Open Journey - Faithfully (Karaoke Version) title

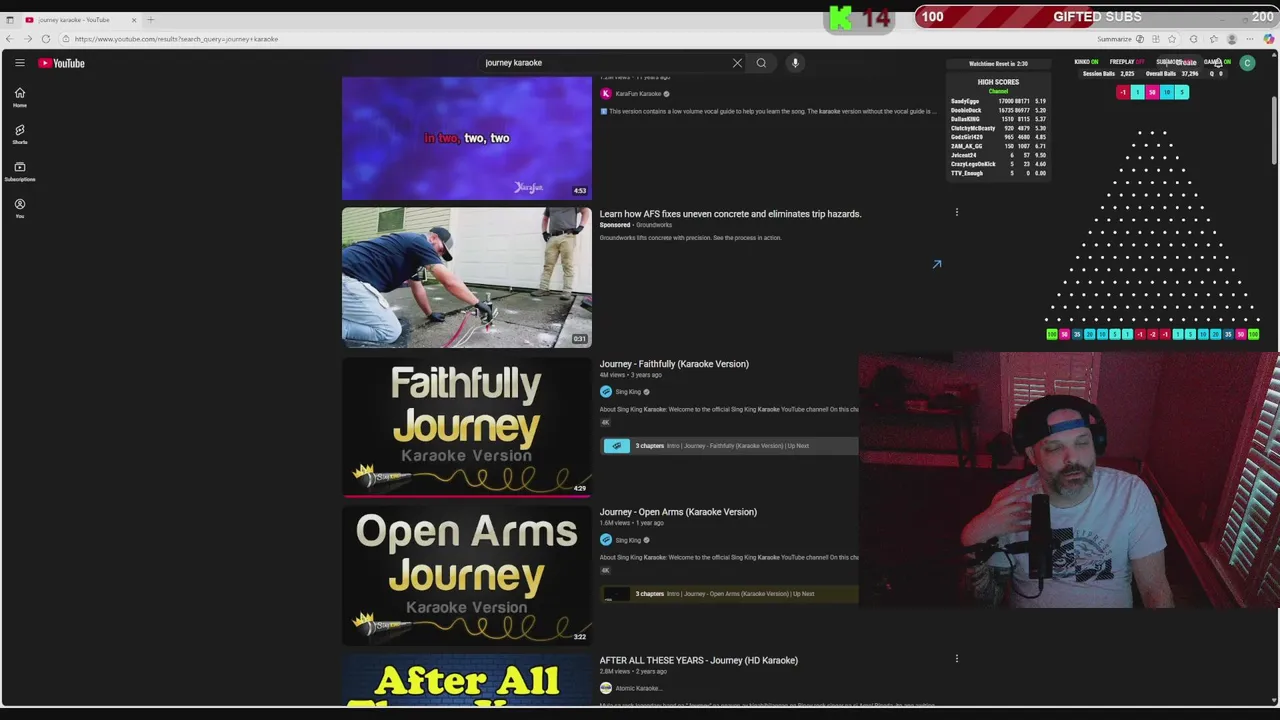pos(674,364)
